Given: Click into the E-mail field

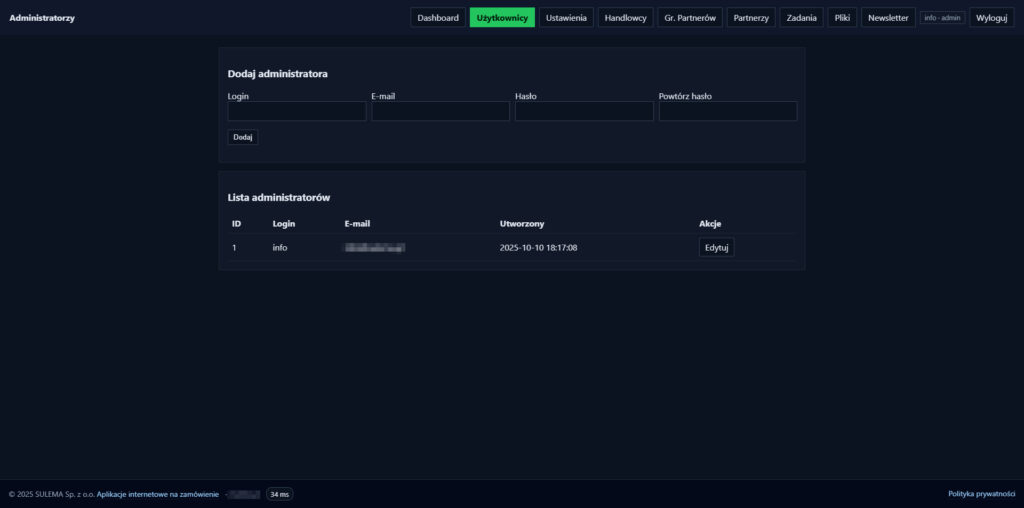Looking at the screenshot, I should pyautogui.click(x=440, y=111).
